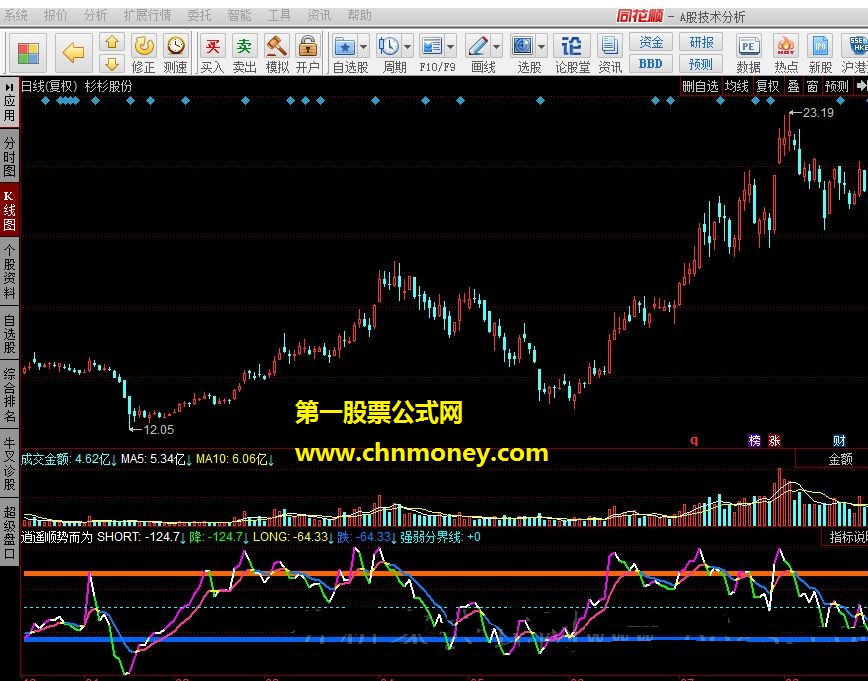Open the 数据 PE data icon
Image resolution: width=868 pixels, height=681 pixels.
pyautogui.click(x=748, y=54)
